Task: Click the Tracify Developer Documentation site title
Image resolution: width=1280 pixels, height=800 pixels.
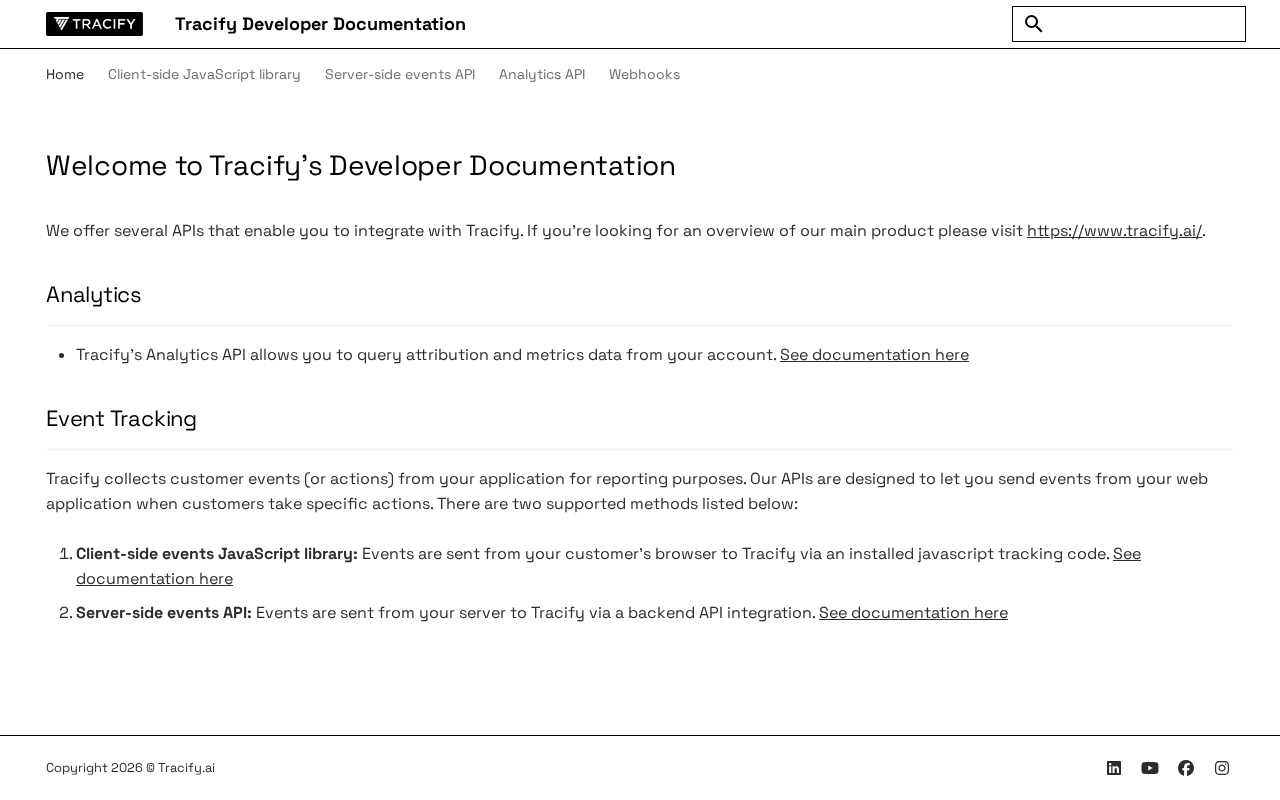Action: coord(320,24)
